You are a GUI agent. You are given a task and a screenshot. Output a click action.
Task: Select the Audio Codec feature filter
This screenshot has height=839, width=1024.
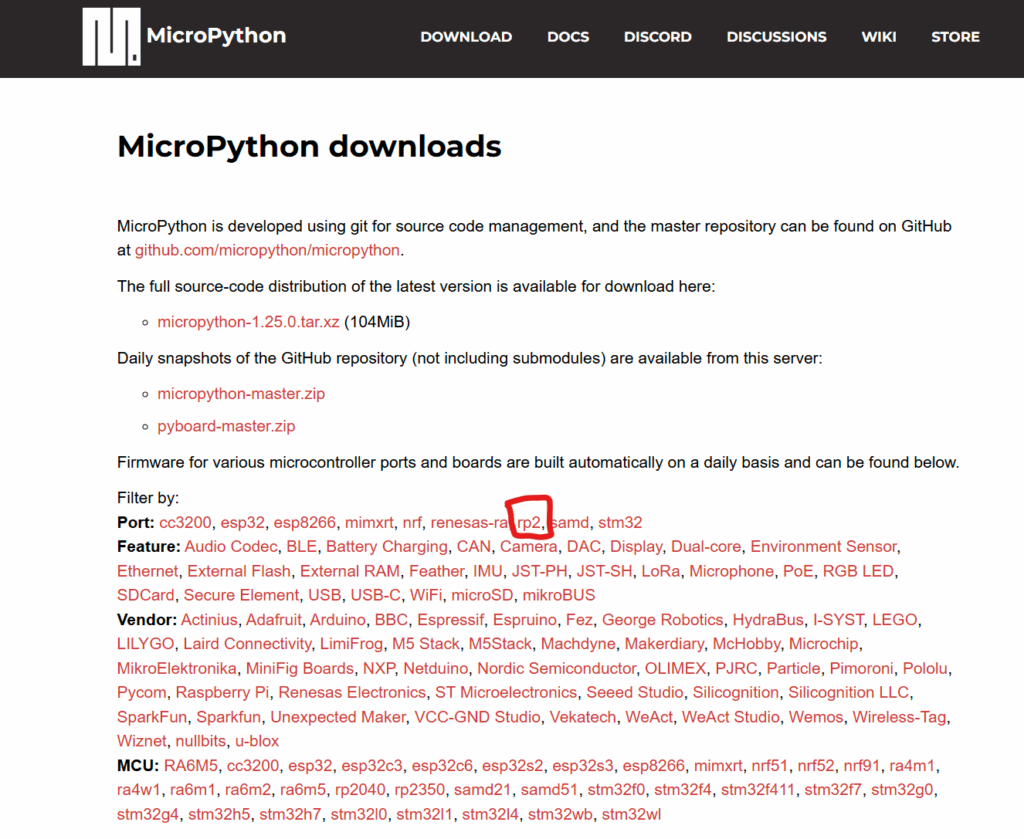(231, 546)
